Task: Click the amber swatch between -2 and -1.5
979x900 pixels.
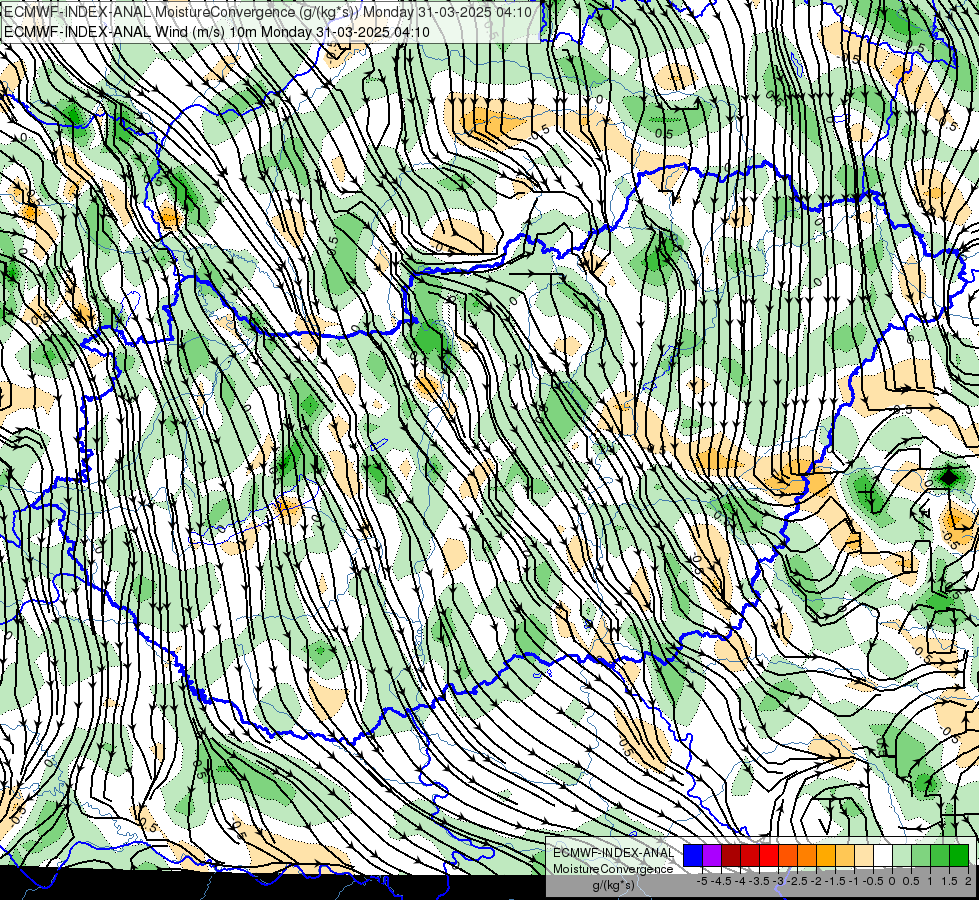Action: [x=826, y=856]
